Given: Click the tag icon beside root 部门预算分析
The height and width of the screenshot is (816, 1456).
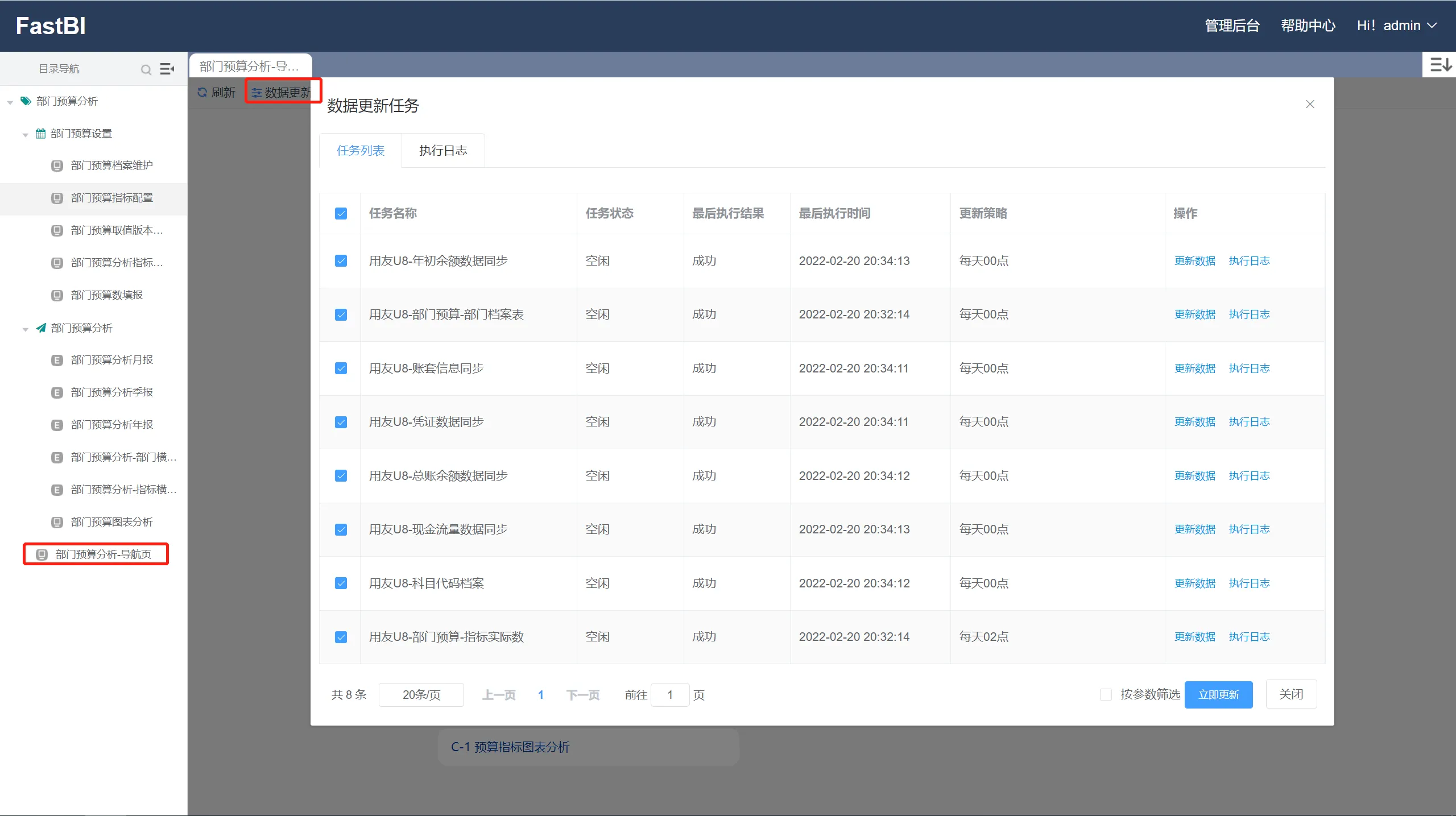Looking at the screenshot, I should click(x=26, y=101).
